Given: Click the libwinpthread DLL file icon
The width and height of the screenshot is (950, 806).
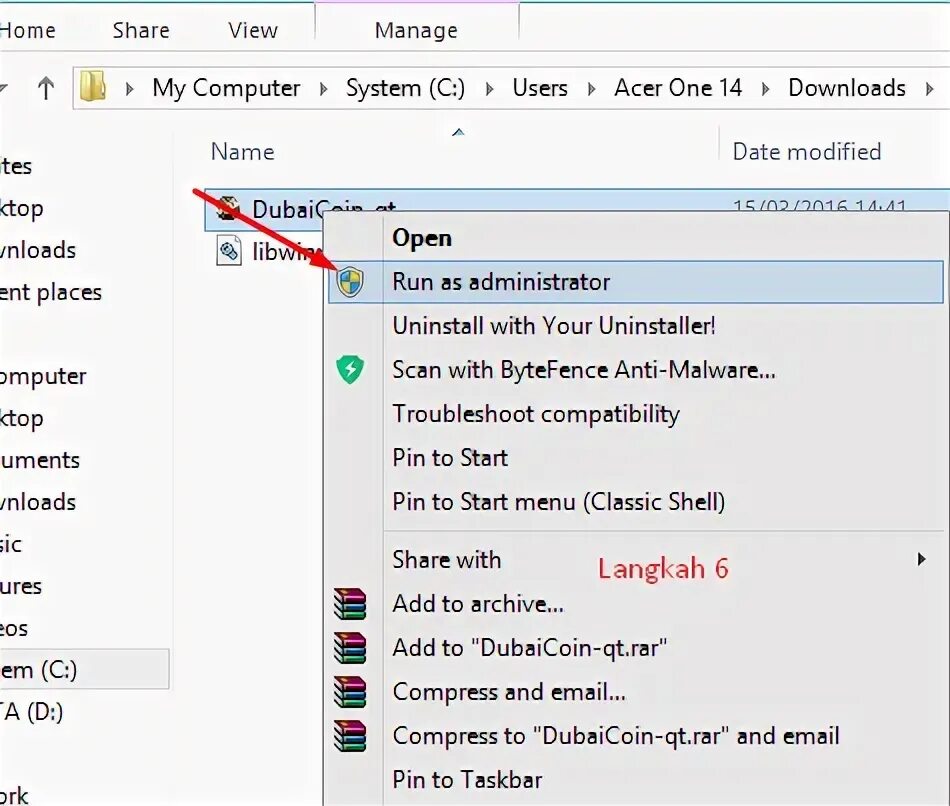Looking at the screenshot, I should tap(228, 250).
